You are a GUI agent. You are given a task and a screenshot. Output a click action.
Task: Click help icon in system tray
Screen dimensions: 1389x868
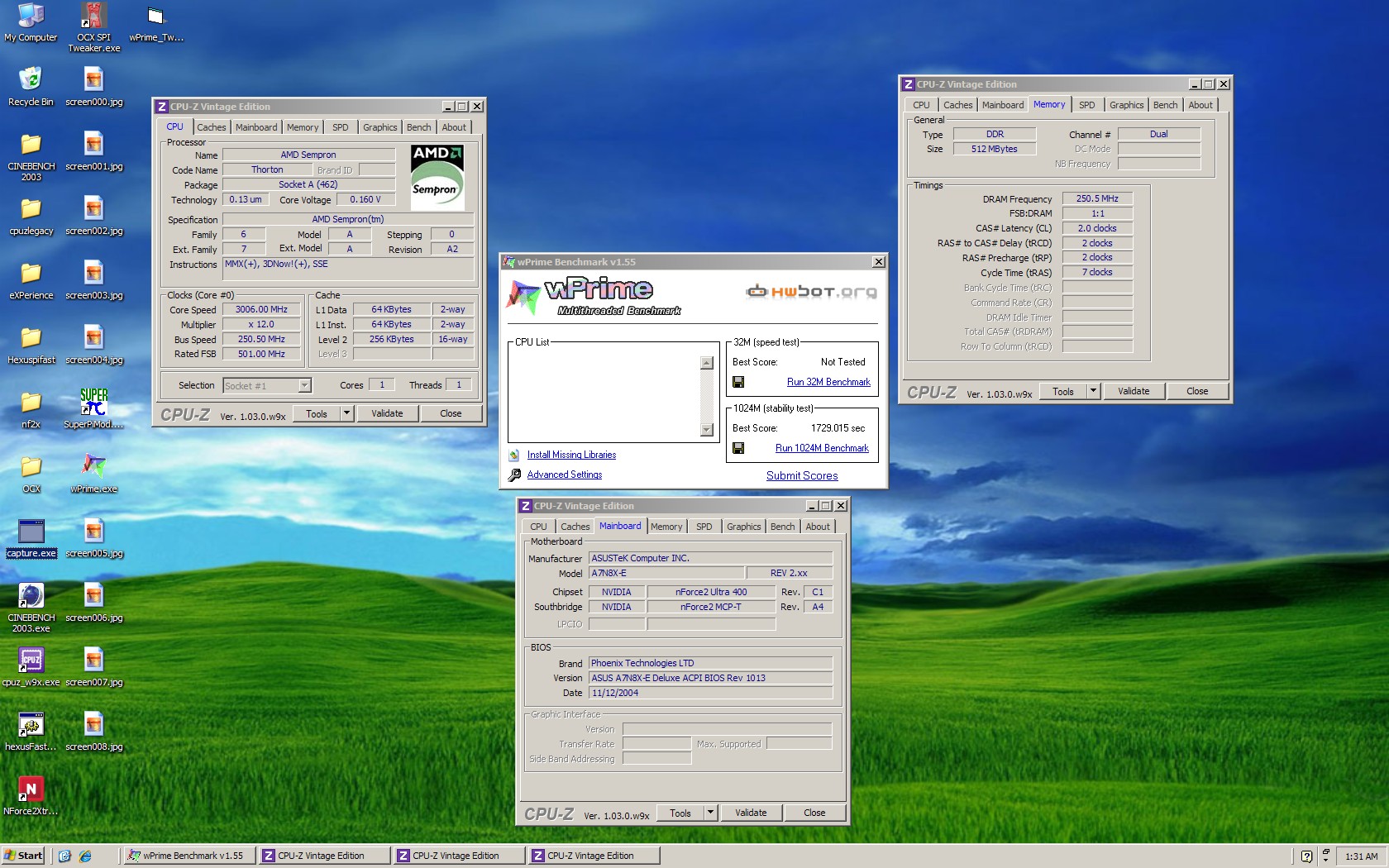tap(1306, 856)
